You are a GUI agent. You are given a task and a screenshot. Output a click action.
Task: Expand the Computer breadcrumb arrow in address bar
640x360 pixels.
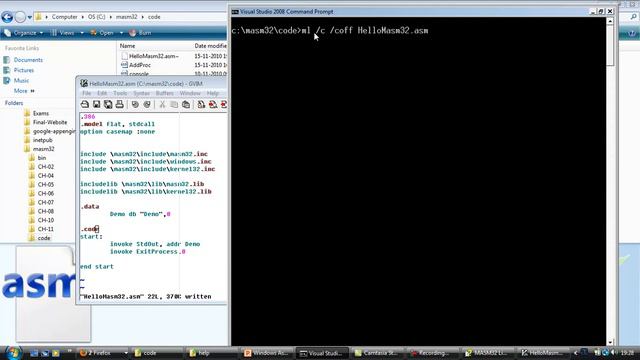point(83,17)
